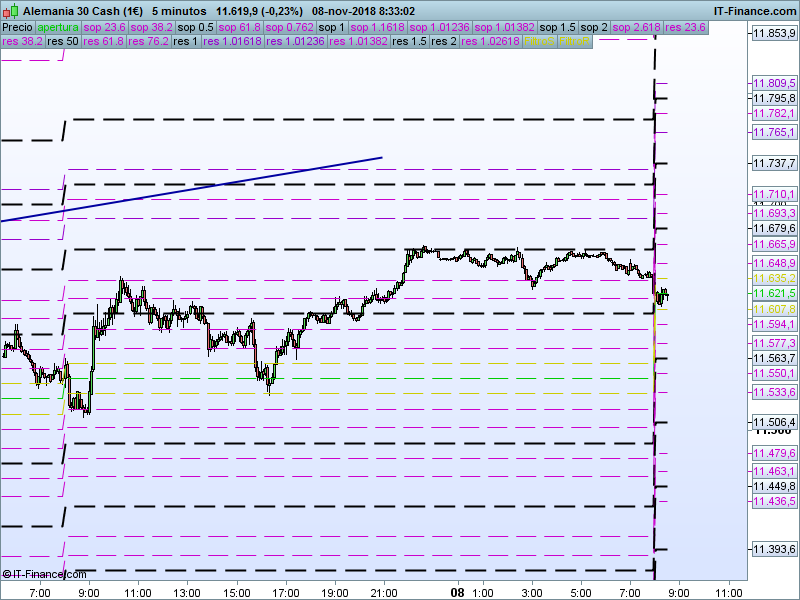Select the sop 2.618 legend label
Image resolution: width=800 pixels, height=600 pixels.
click(636, 27)
